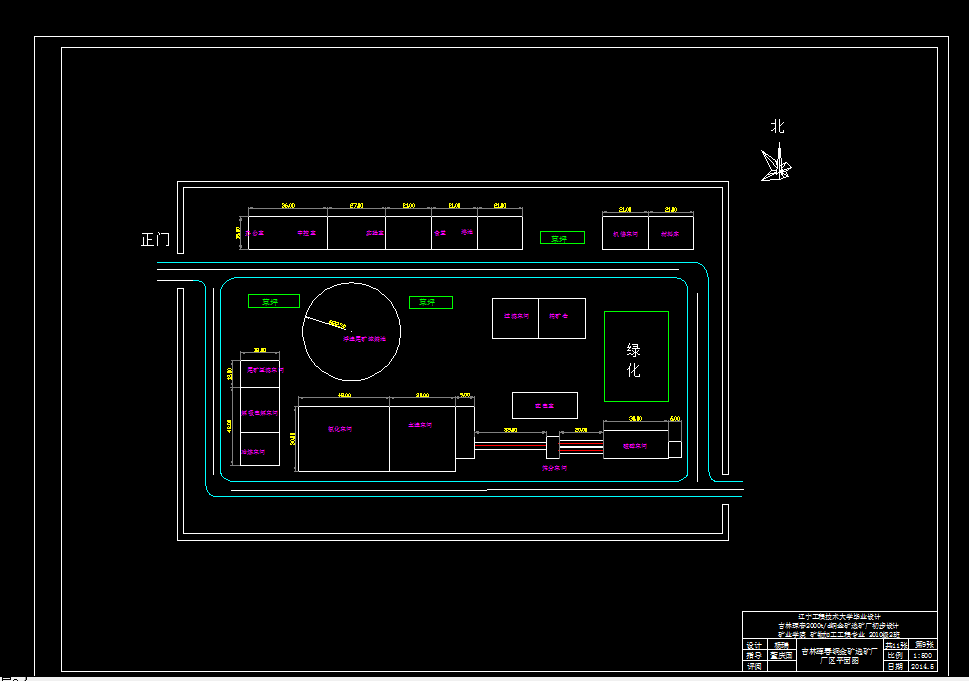Select the 49.00 dimension above the cyanidation workshop
The height and width of the screenshot is (681, 969).
[x=344, y=395]
